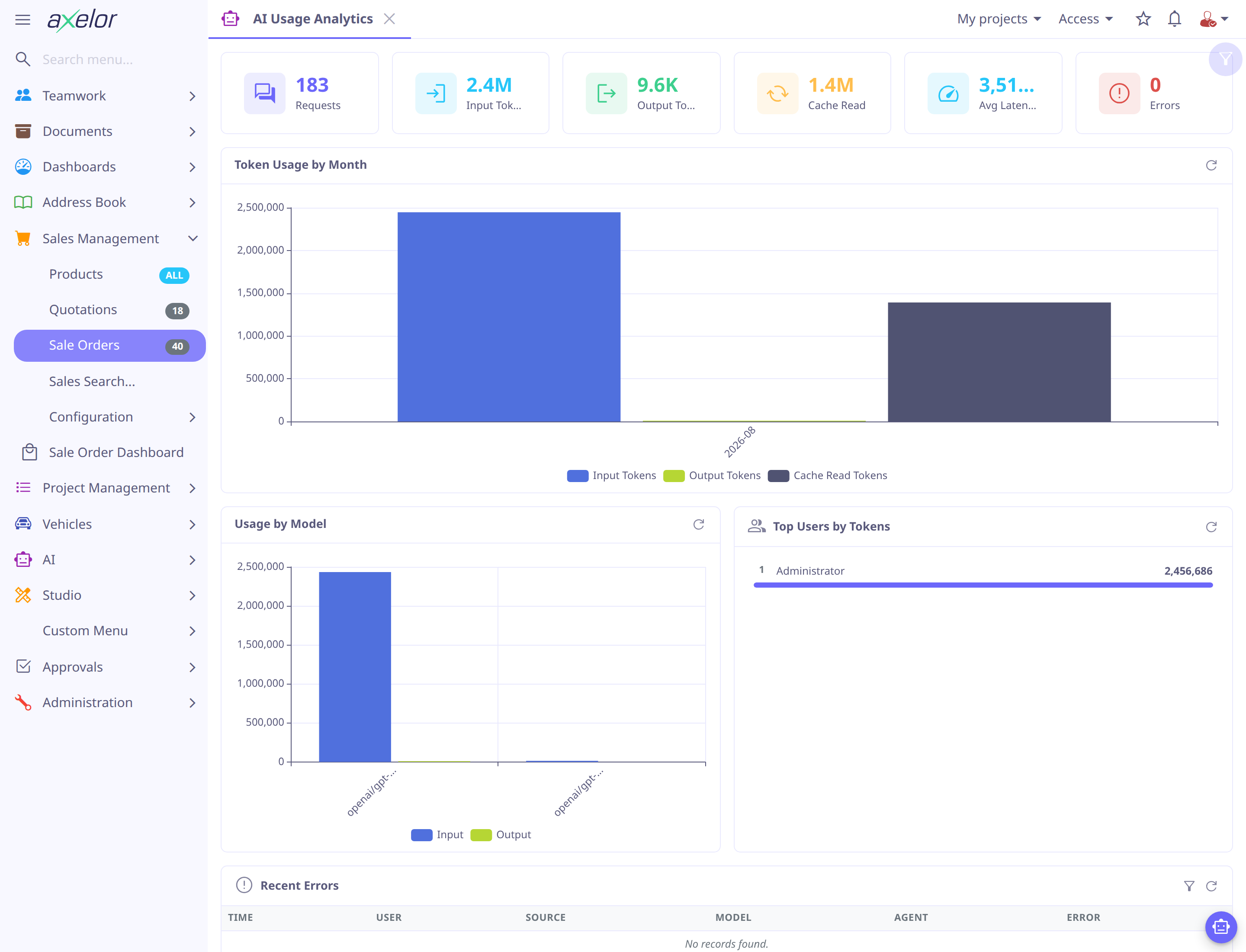Click the Cache Read card icon
The width and height of the screenshot is (1246, 952).
[x=777, y=93]
